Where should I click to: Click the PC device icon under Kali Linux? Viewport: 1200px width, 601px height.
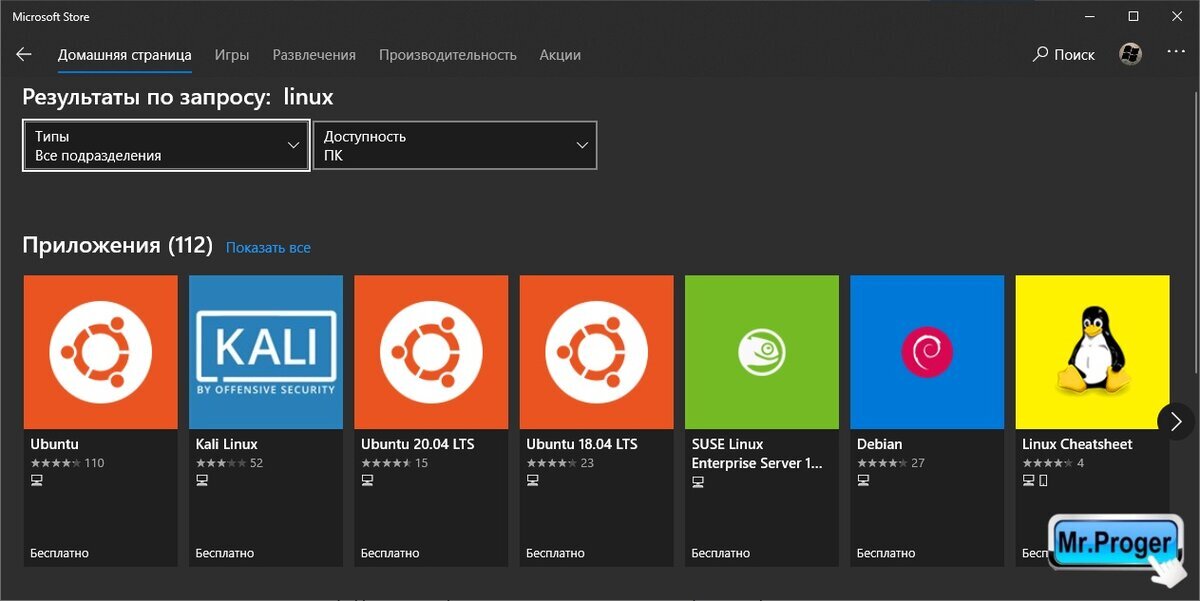point(202,481)
